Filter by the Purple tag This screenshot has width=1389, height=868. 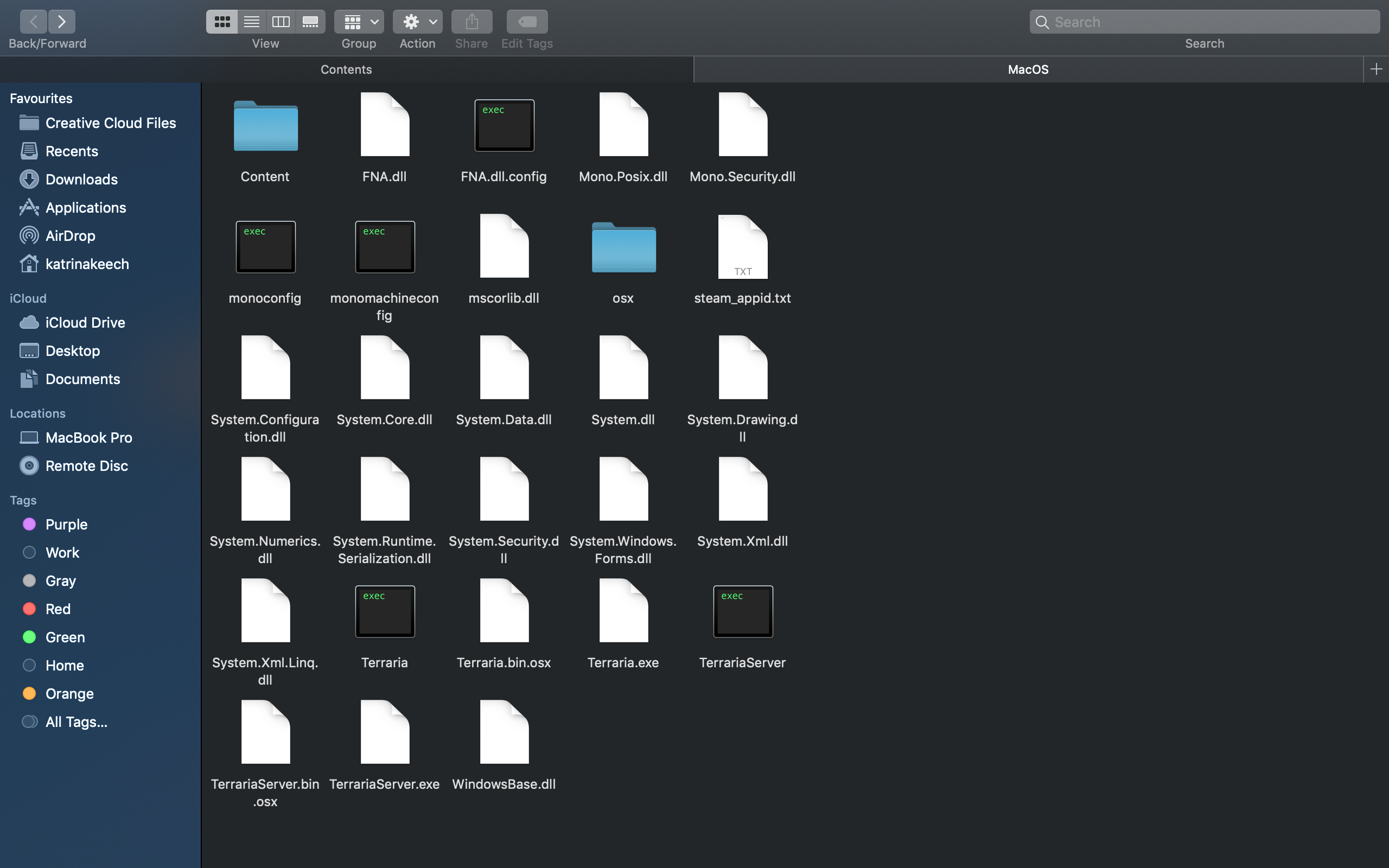click(100, 524)
